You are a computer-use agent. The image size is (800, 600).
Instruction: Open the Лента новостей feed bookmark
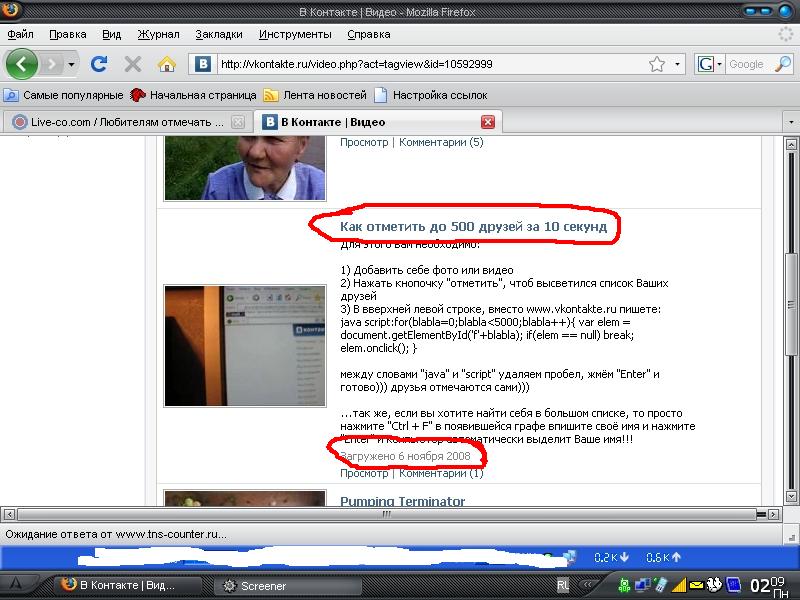point(315,95)
